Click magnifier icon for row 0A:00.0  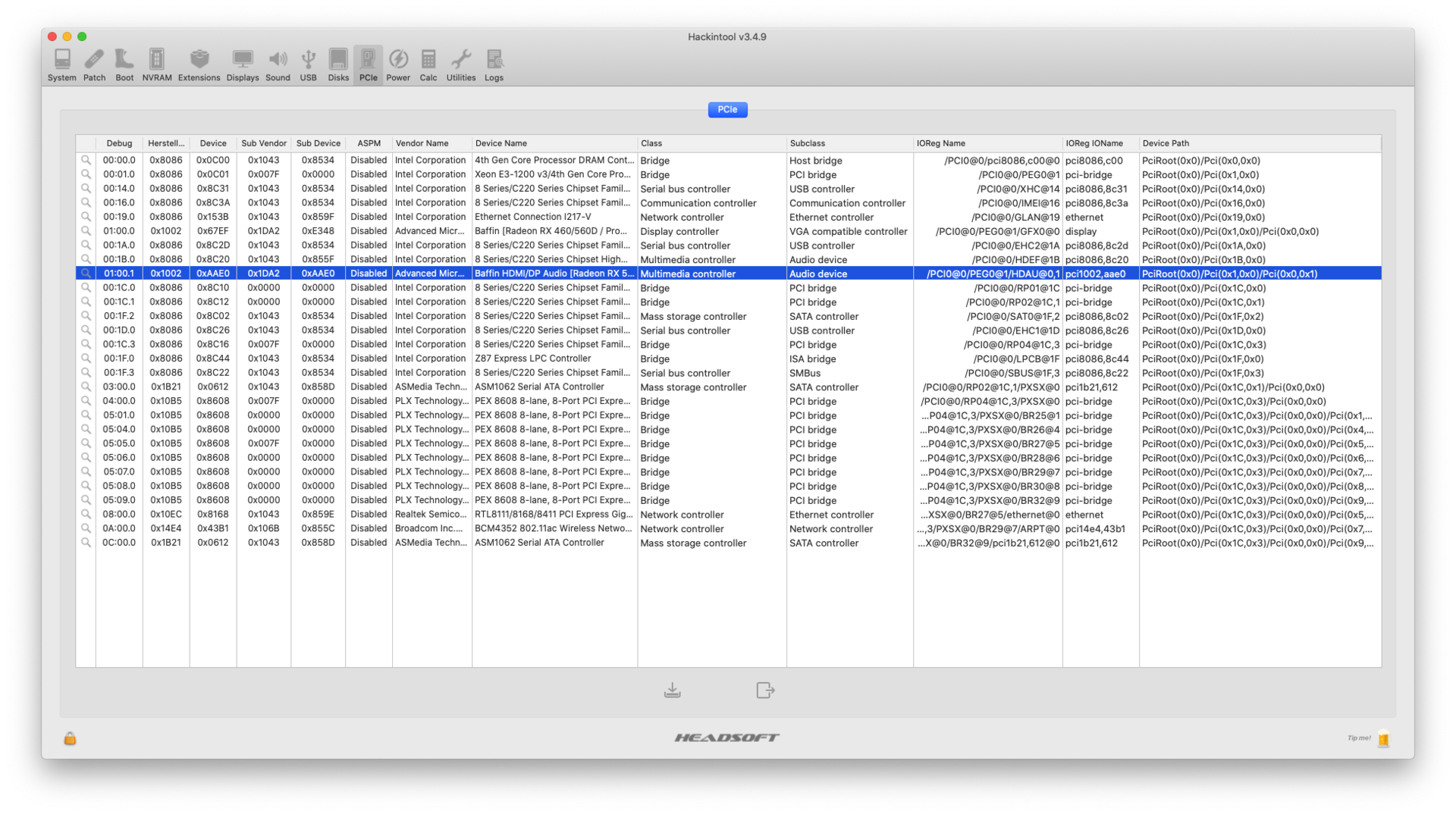(86, 528)
